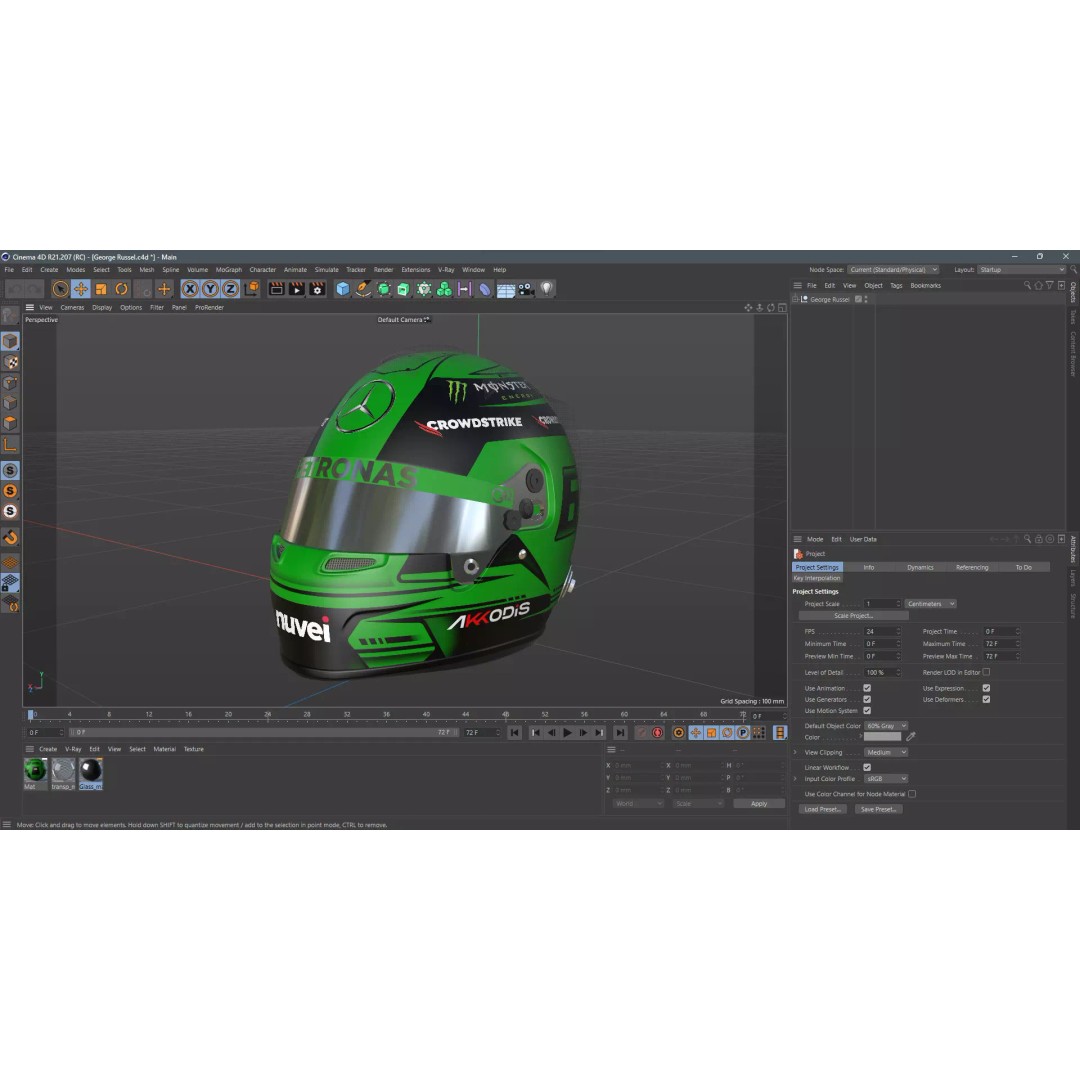This screenshot has height=1080, width=1080.
Task: Toggle X axis lock
Action: (190, 289)
